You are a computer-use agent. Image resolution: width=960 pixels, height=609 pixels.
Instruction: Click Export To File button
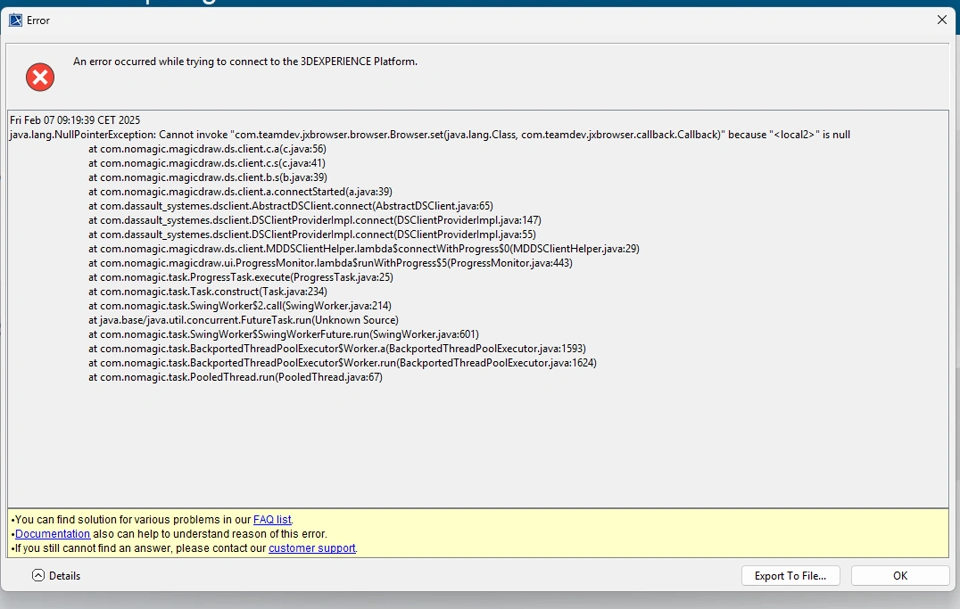tap(790, 576)
